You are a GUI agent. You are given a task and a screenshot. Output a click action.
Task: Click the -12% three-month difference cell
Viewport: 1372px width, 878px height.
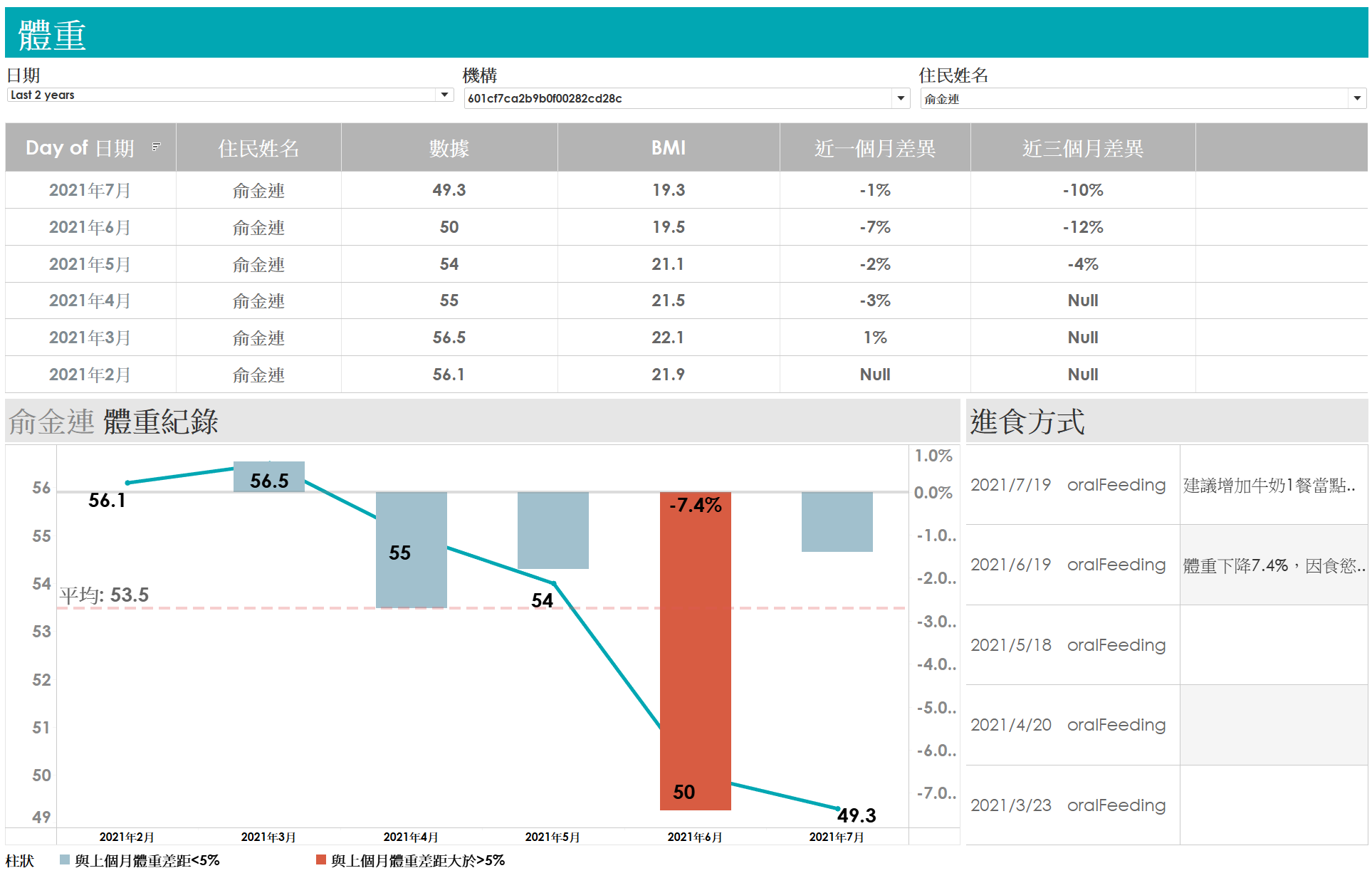pos(1083,227)
